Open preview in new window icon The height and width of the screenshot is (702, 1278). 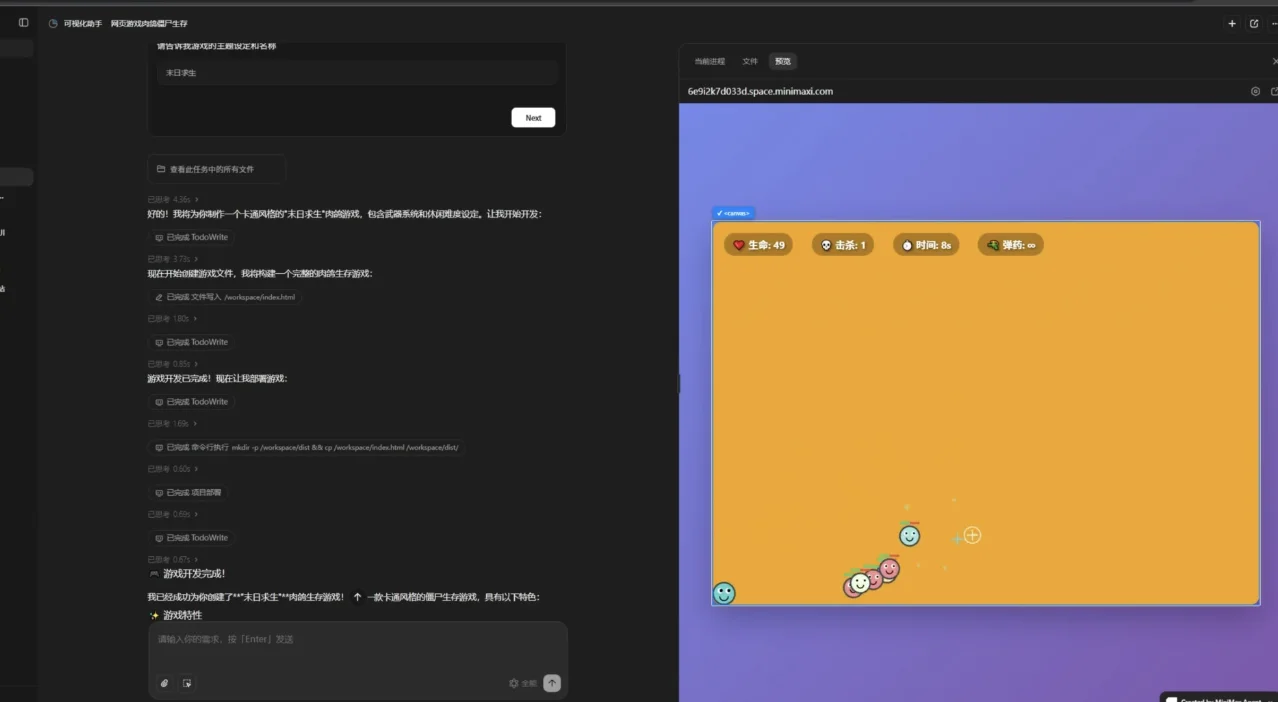click(x=1274, y=91)
